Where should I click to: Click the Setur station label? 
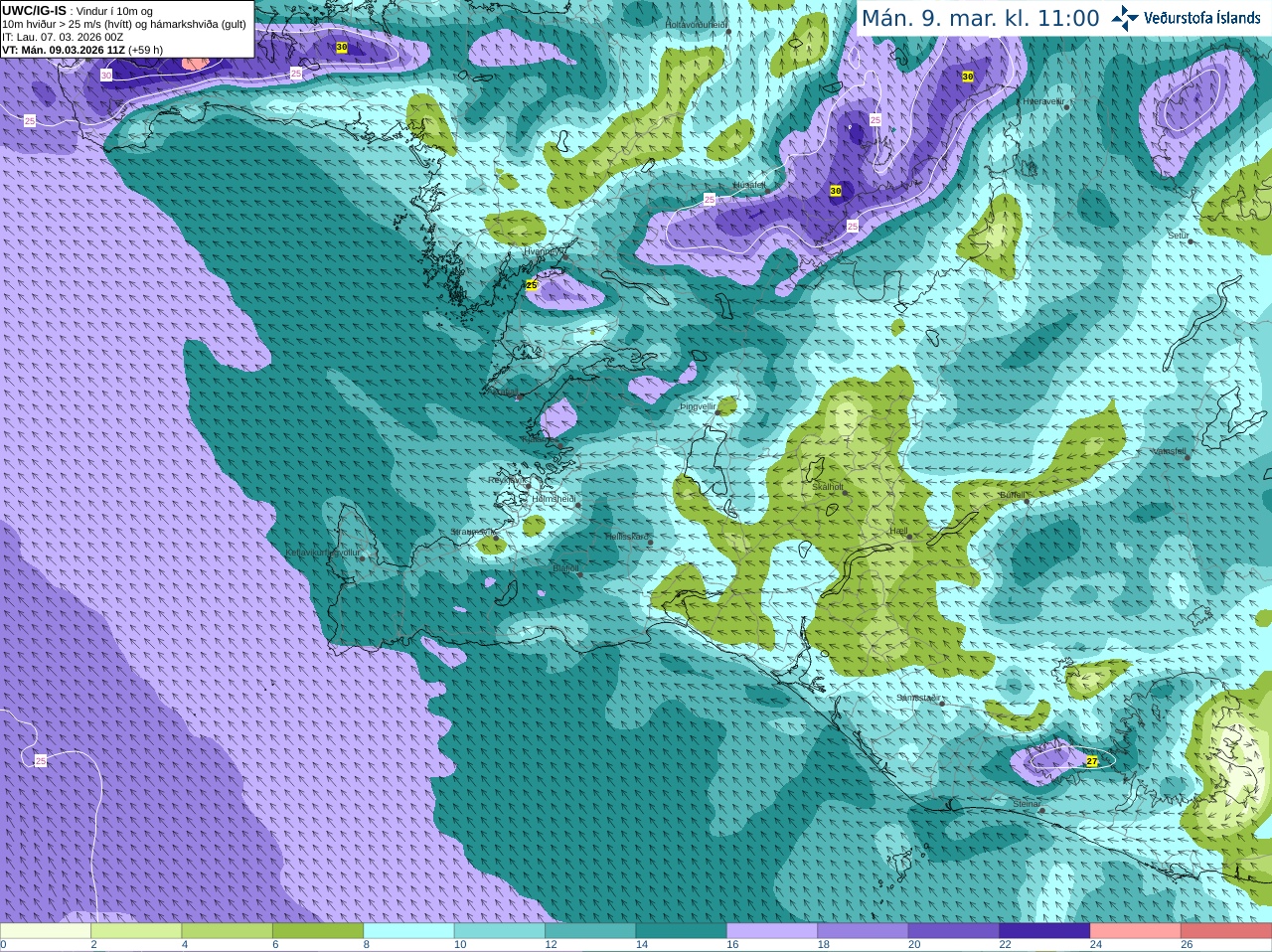click(x=1179, y=236)
